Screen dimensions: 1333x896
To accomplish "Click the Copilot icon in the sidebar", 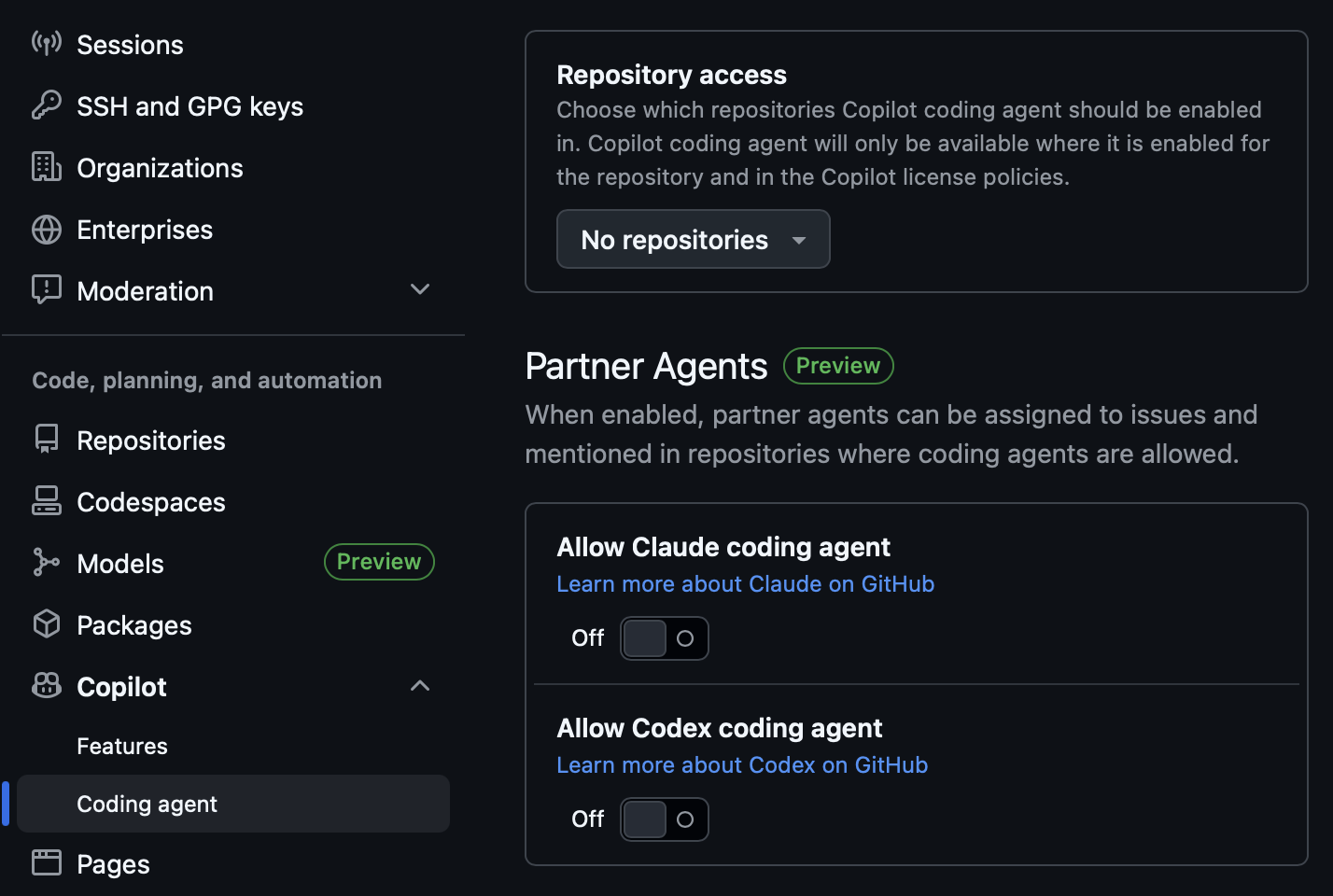I will (x=46, y=686).
